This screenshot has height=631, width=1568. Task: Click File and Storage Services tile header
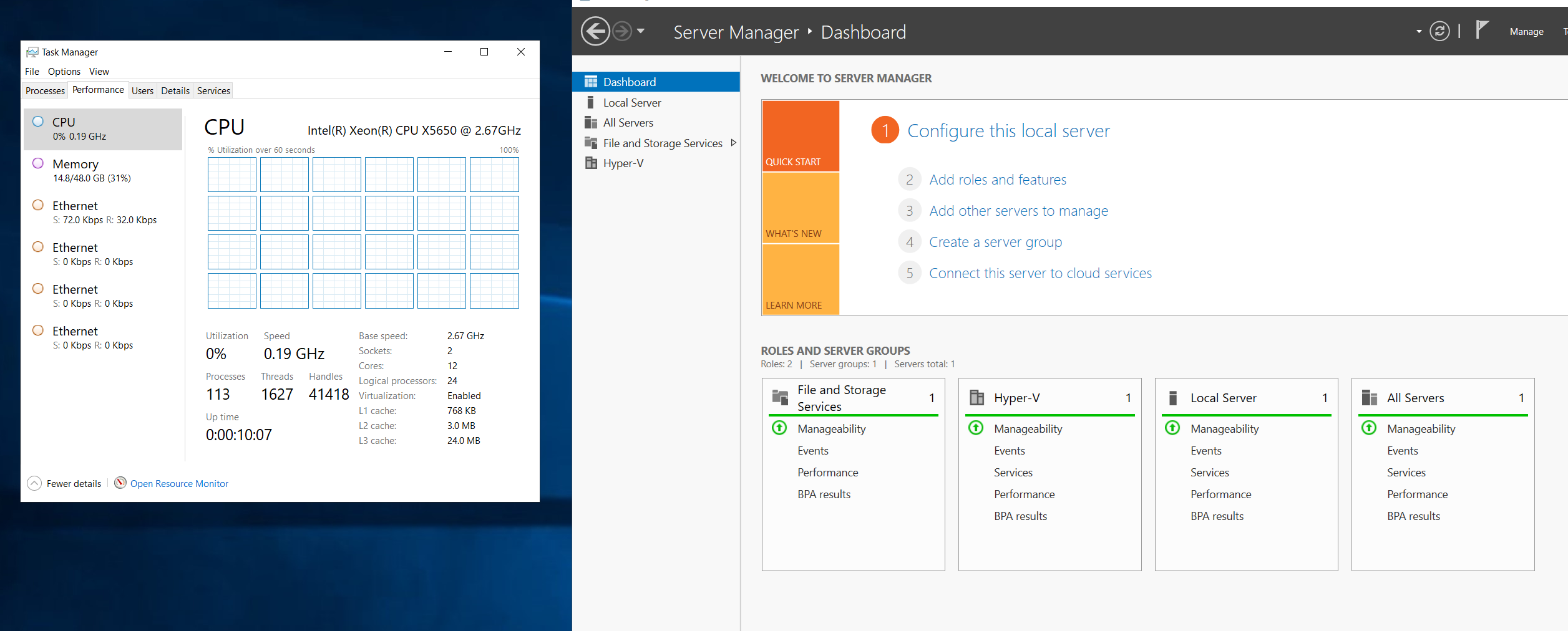(x=853, y=398)
